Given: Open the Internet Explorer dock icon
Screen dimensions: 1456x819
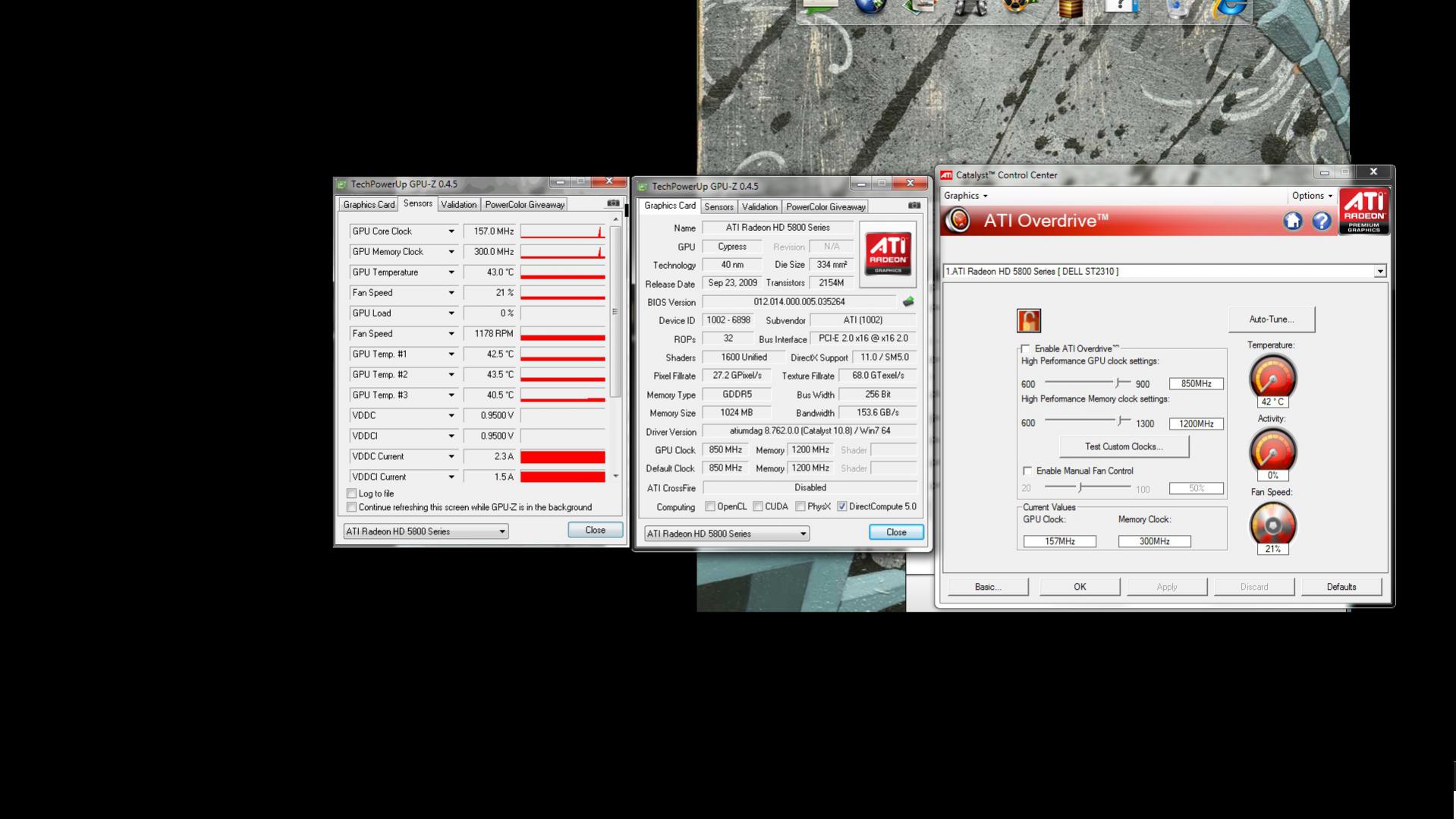Looking at the screenshot, I should (x=1229, y=8).
